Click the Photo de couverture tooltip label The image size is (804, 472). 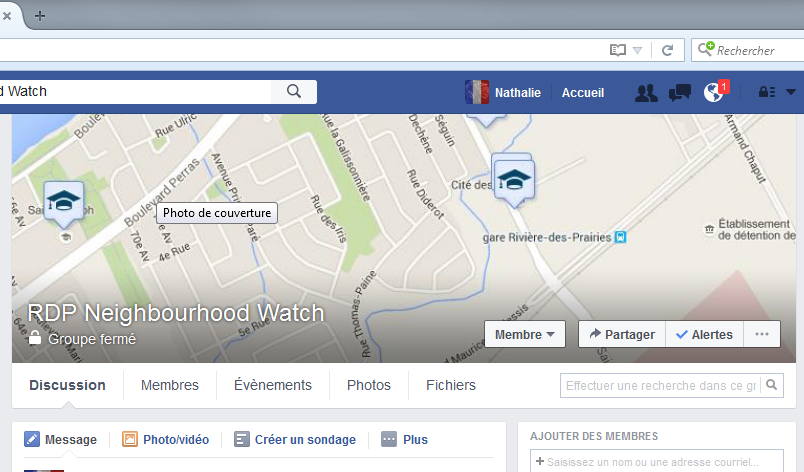(x=217, y=213)
